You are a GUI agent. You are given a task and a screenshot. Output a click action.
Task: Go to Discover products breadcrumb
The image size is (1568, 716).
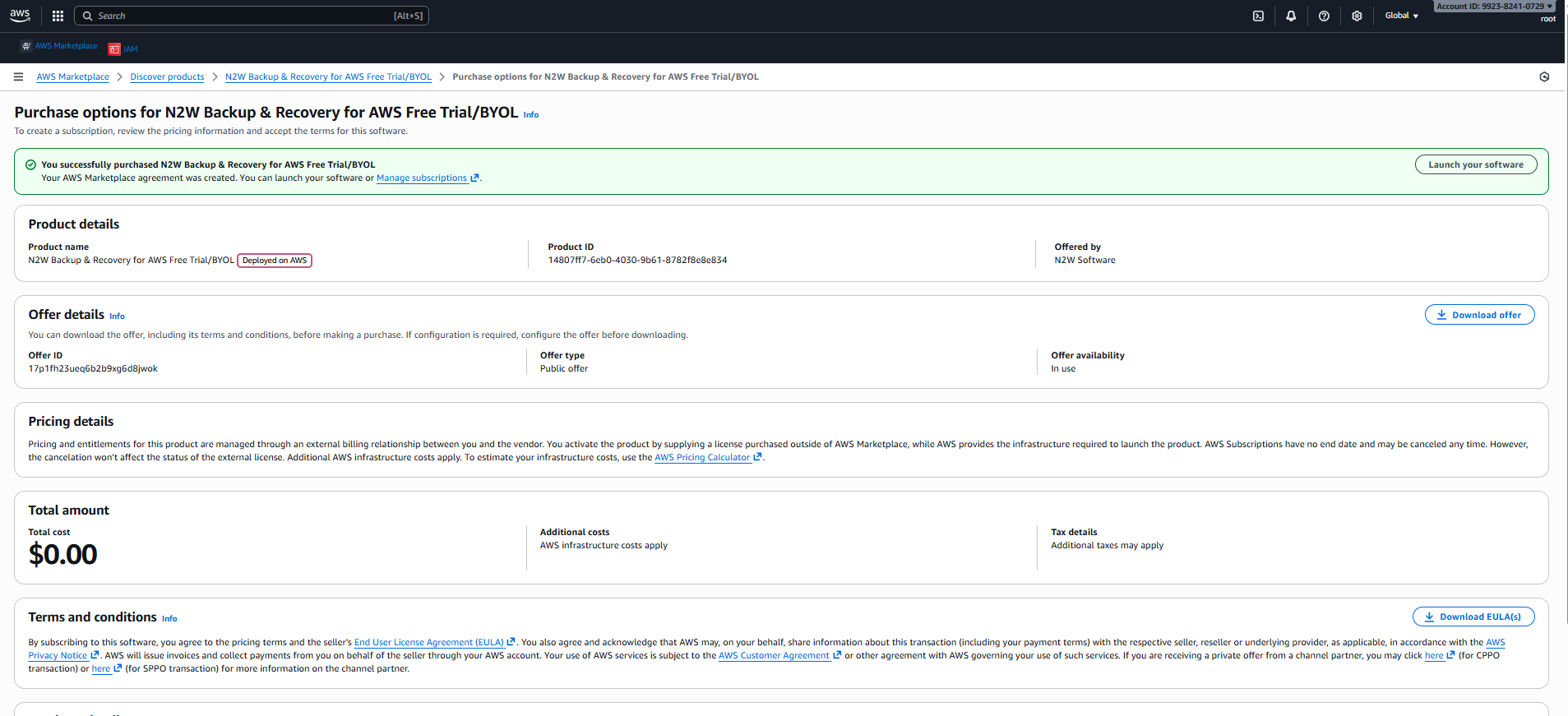pyautogui.click(x=167, y=76)
